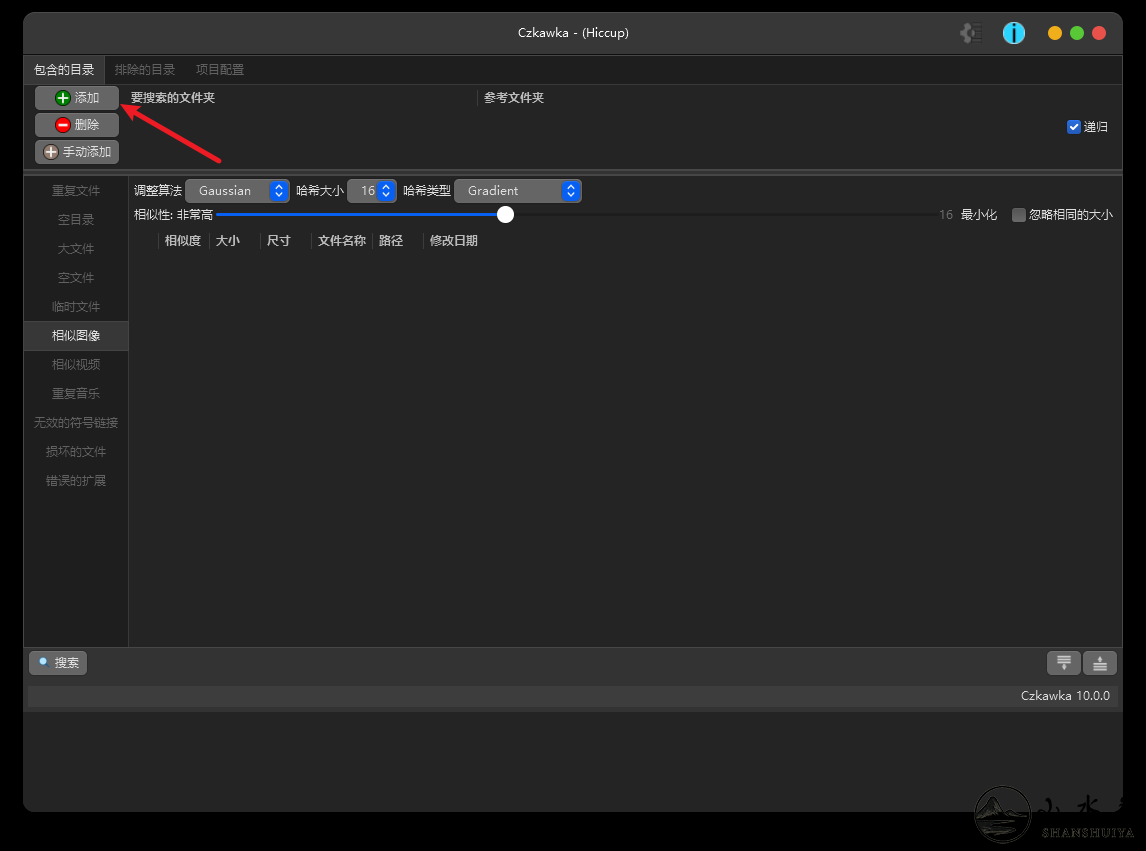This screenshot has height=851, width=1146.
Task: Switch to the 项目配置 tab
Action: (x=220, y=70)
